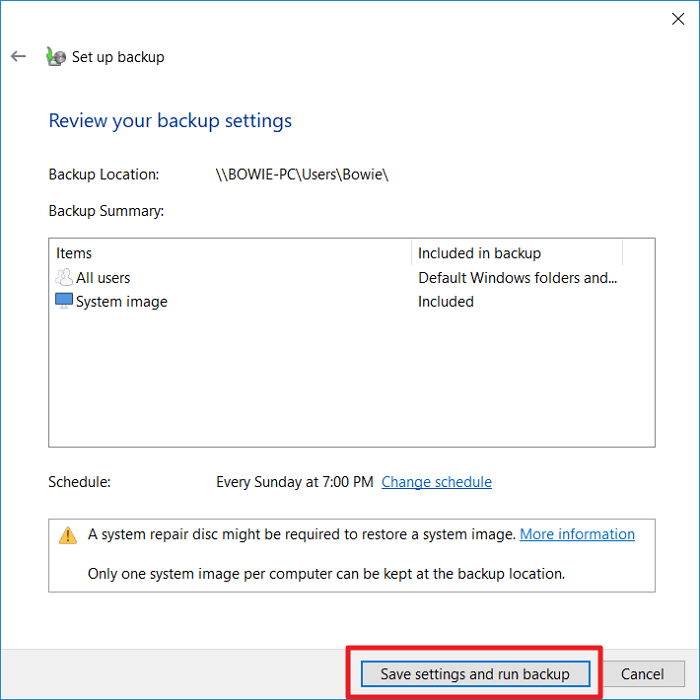The width and height of the screenshot is (700, 700).
Task: Click the Set up backup wizard icon
Action: [56, 56]
